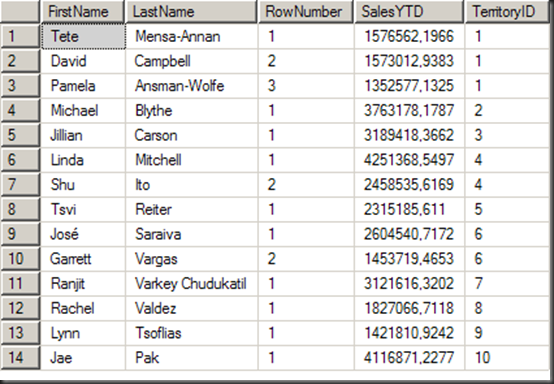Select row 14 via its row header

coord(20,358)
